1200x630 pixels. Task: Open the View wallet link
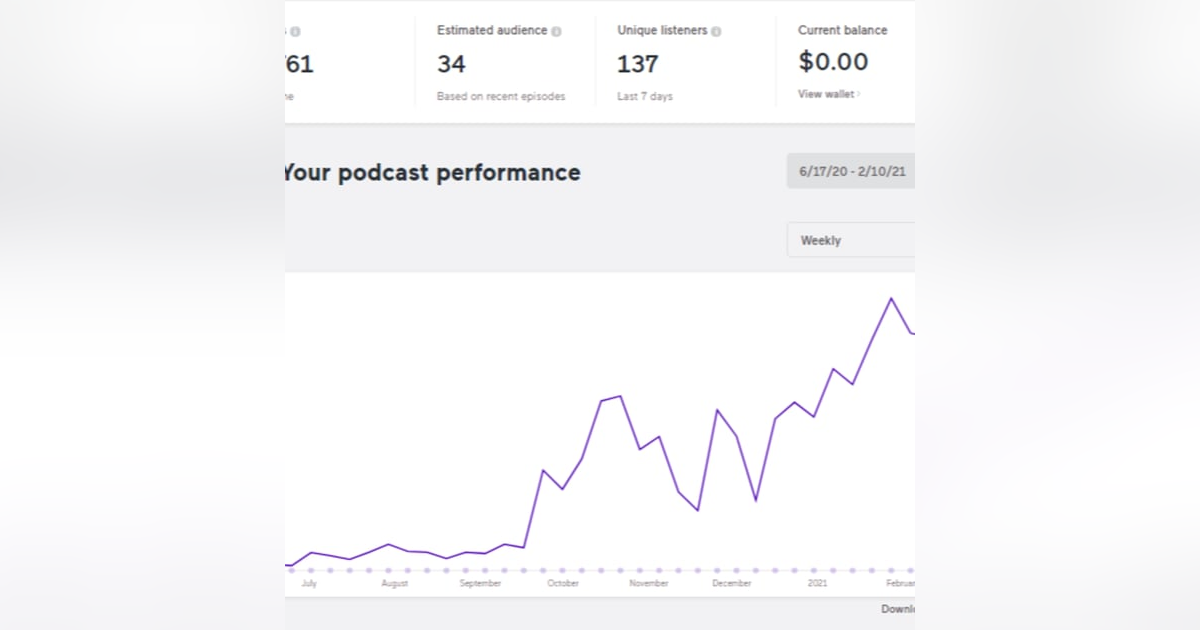coord(828,94)
